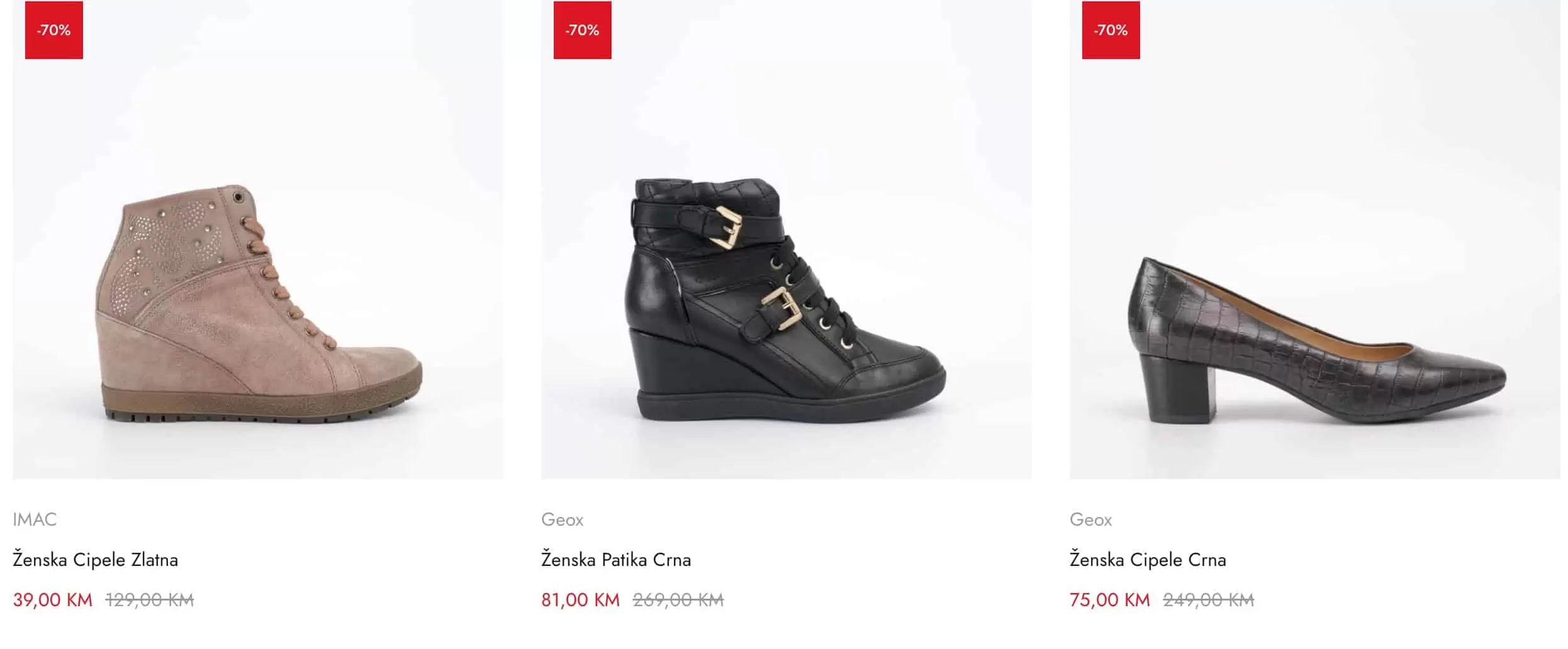Open the Ženska Patika Crna product title

coord(616,560)
